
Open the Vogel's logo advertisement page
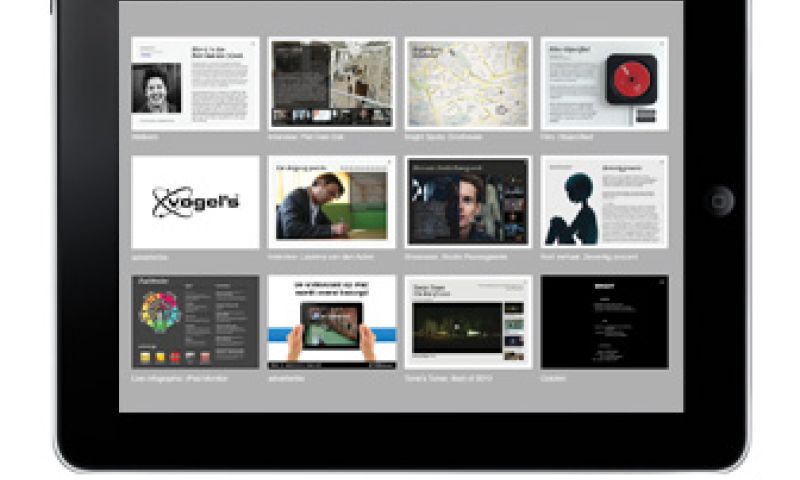click(195, 203)
